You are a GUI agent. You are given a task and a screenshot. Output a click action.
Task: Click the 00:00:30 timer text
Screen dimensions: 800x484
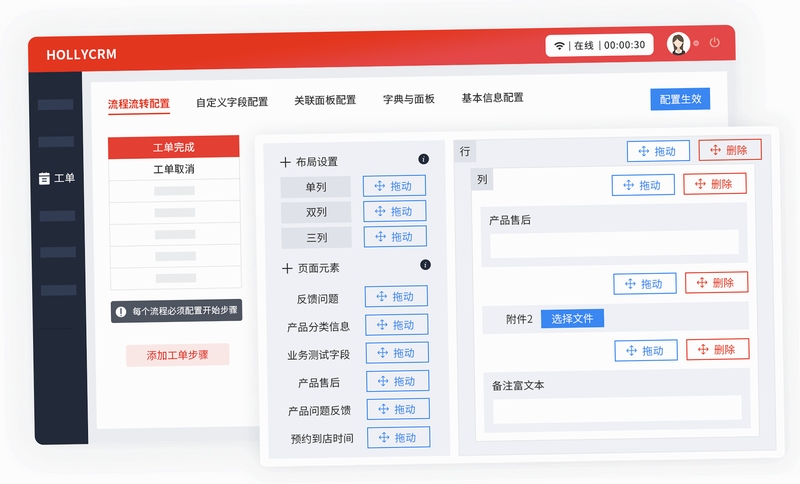click(x=624, y=45)
